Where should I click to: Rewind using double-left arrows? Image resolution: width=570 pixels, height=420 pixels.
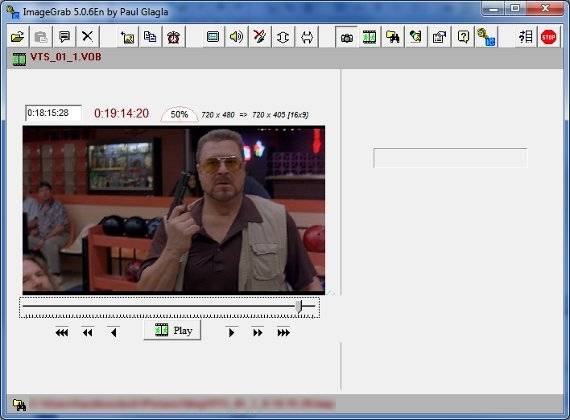pyautogui.click(x=87, y=332)
